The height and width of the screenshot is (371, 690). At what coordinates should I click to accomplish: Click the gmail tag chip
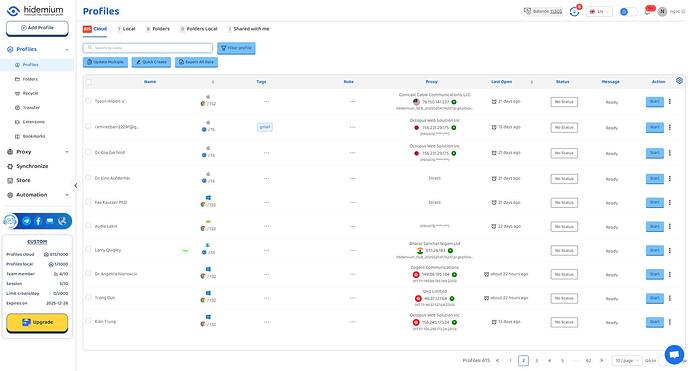[265, 127]
